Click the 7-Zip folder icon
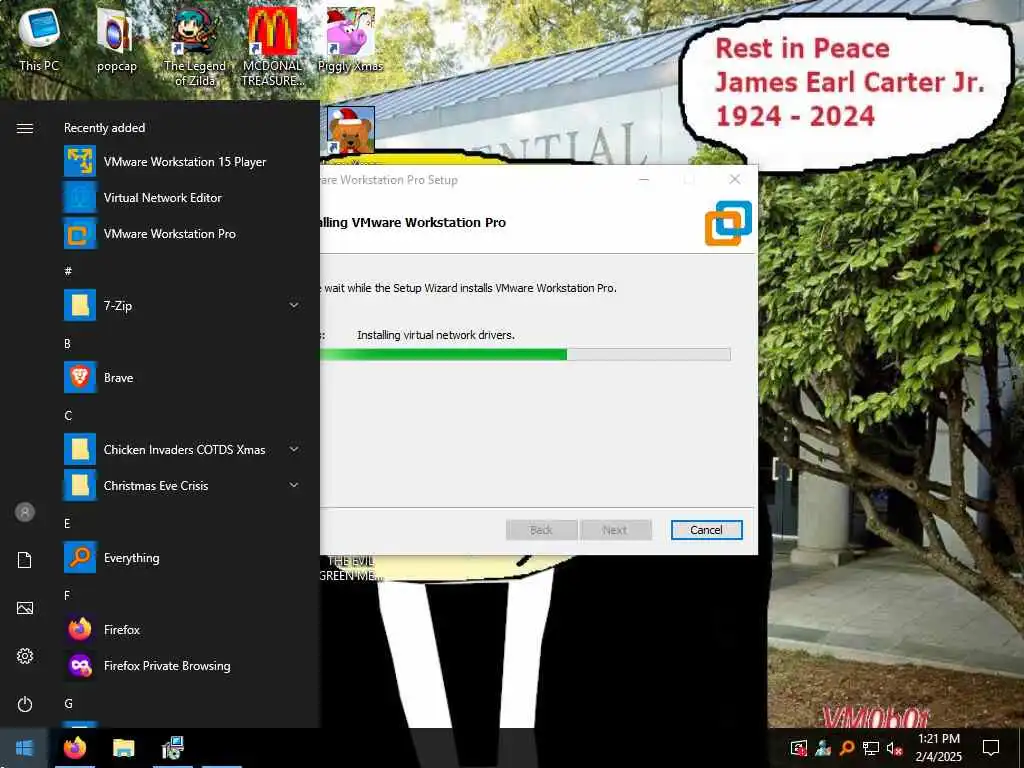 80,305
